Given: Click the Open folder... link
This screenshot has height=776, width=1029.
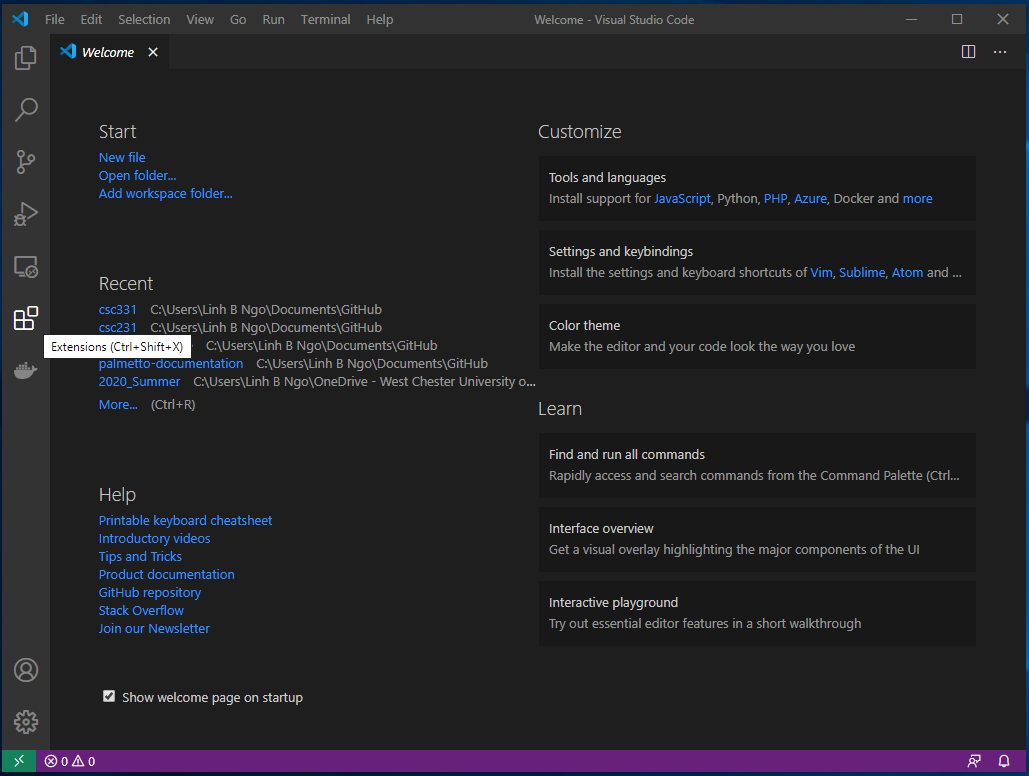Looking at the screenshot, I should (137, 175).
